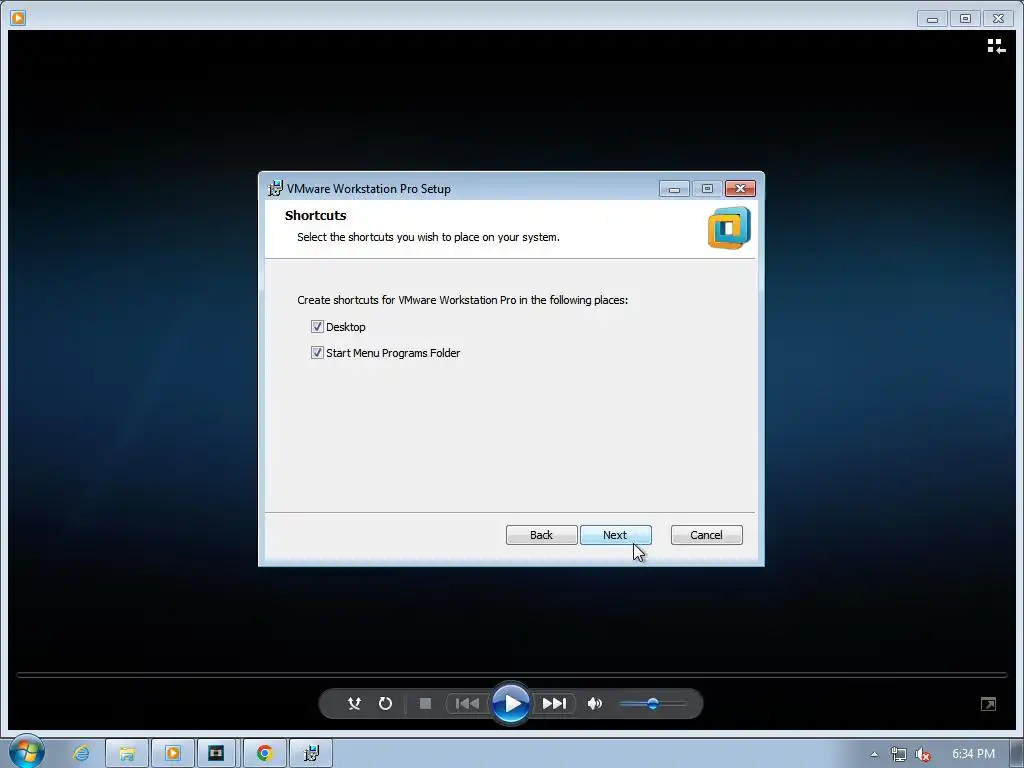This screenshot has height=768, width=1024.
Task: Cancel the VMware Workstation Pro Setup
Action: click(x=707, y=535)
